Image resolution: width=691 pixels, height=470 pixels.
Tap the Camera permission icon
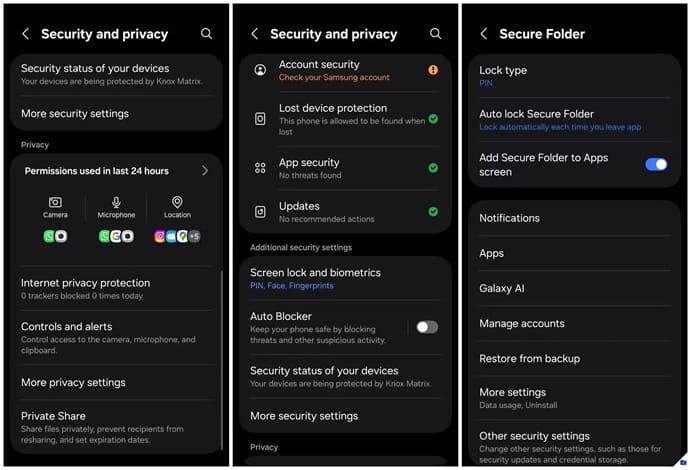(55, 202)
